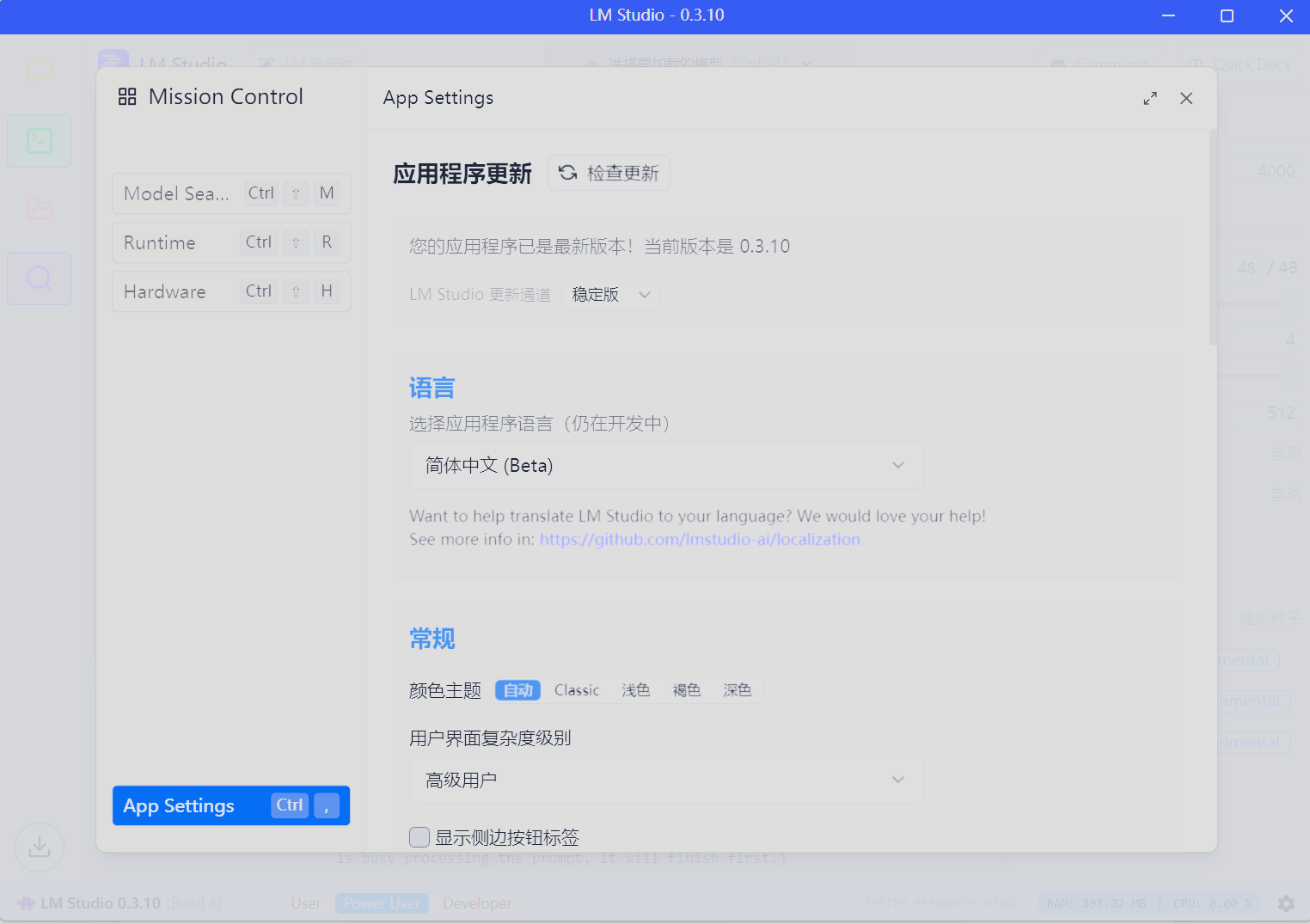
Task: Open the settings gear in status bar
Action: click(1286, 903)
